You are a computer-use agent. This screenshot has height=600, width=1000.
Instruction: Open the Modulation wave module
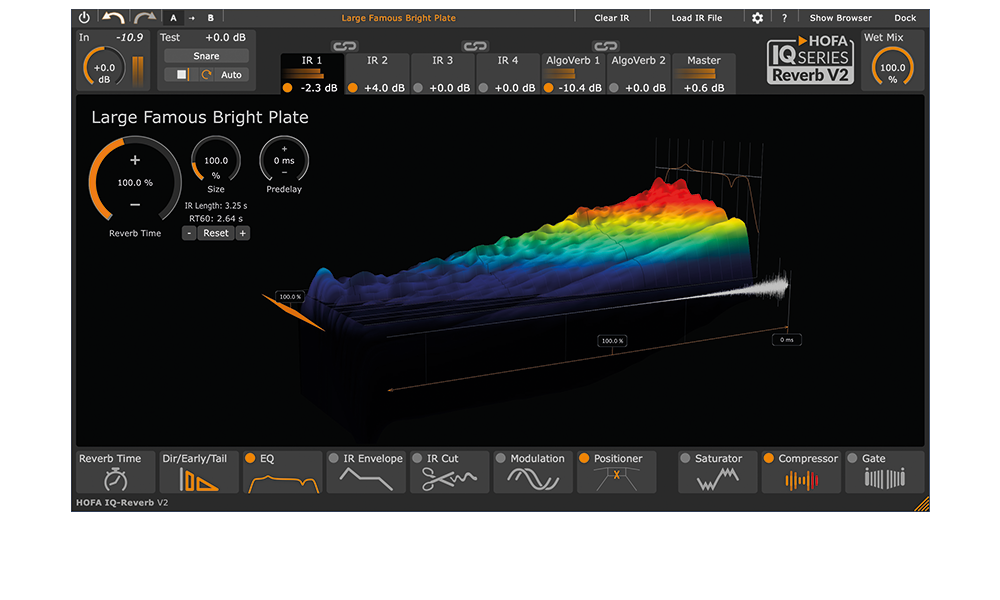[533, 472]
